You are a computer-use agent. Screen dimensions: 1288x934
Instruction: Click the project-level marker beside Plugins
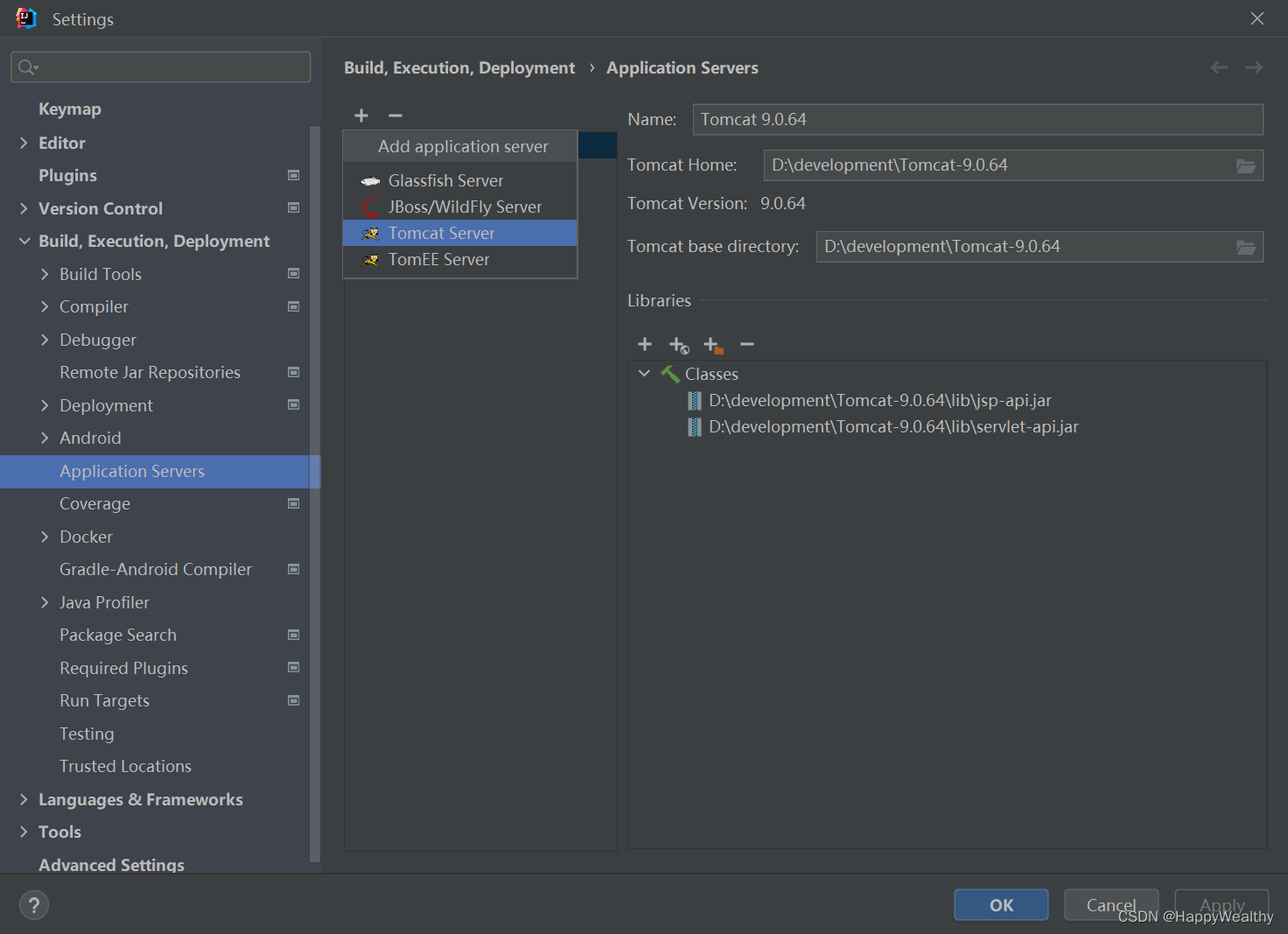click(x=294, y=175)
